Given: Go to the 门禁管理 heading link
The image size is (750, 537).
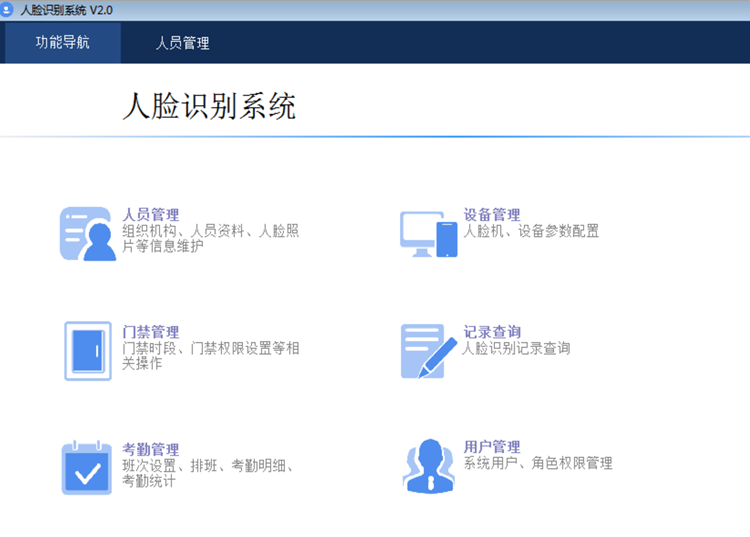Looking at the screenshot, I should 150,332.
